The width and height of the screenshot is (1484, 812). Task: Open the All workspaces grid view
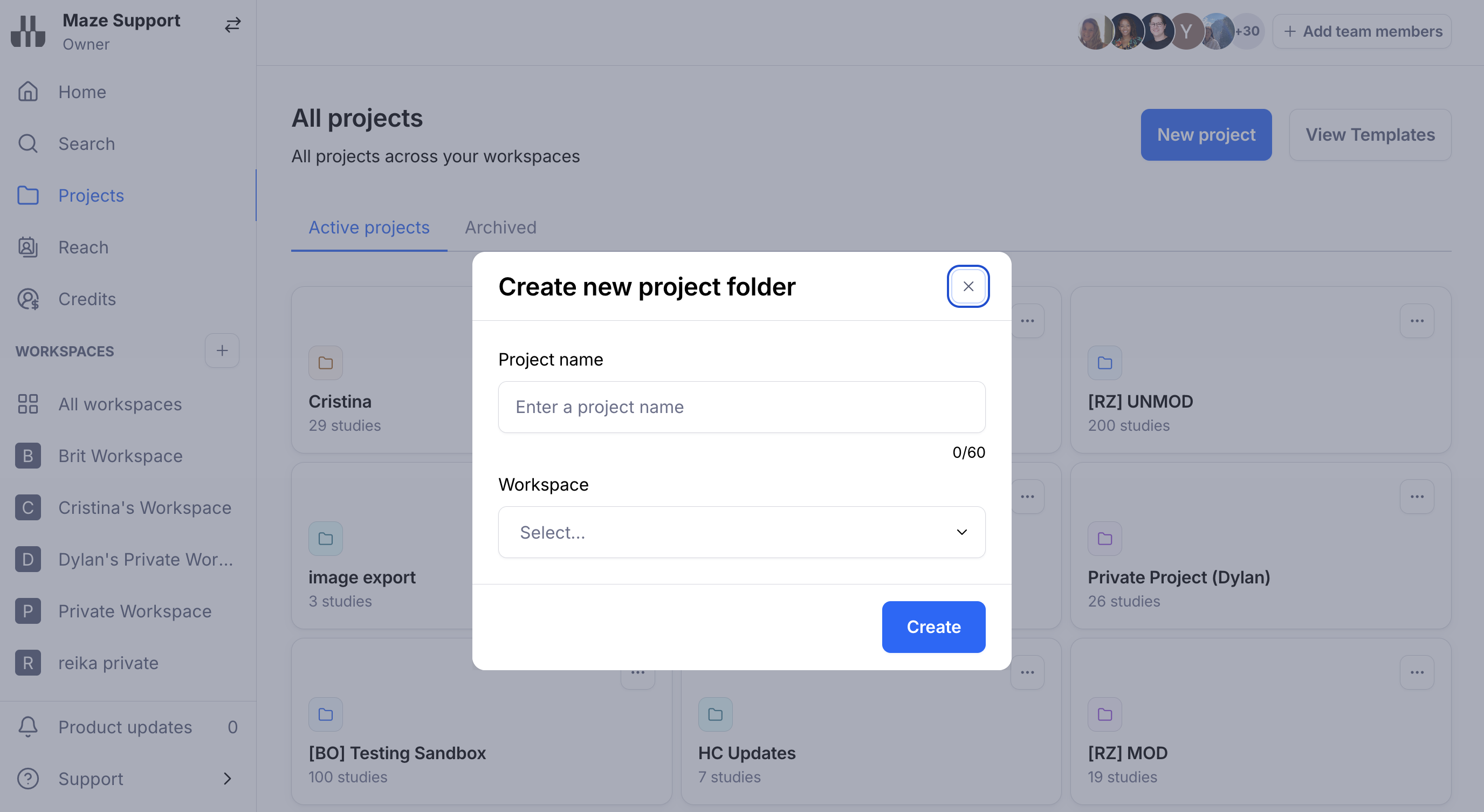point(119,404)
